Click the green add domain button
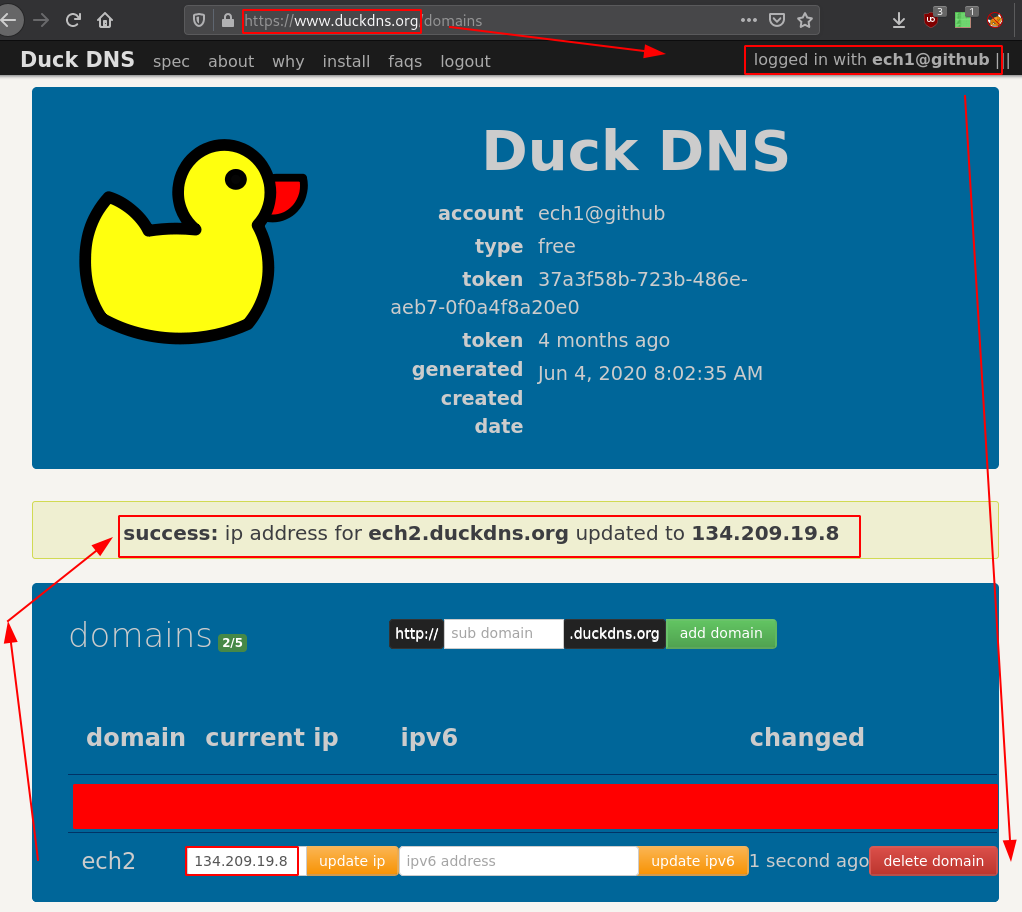Viewport: 1022px width, 912px height. [721, 634]
